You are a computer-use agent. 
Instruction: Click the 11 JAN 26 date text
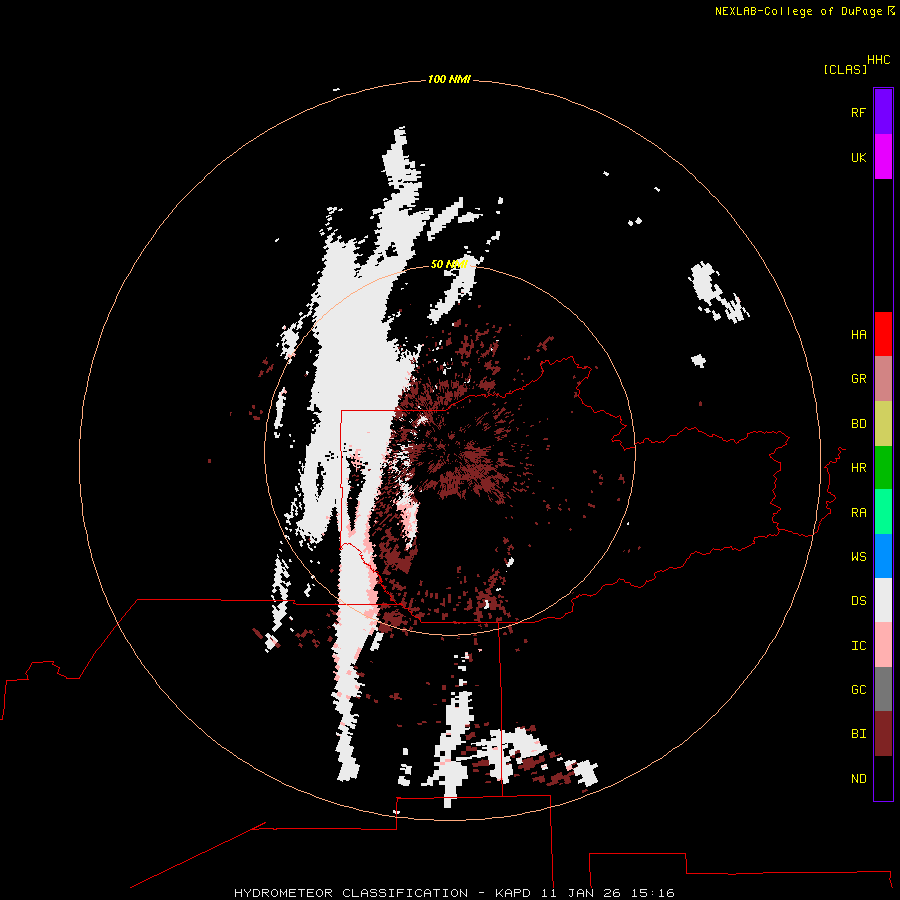pyautogui.click(x=582, y=893)
